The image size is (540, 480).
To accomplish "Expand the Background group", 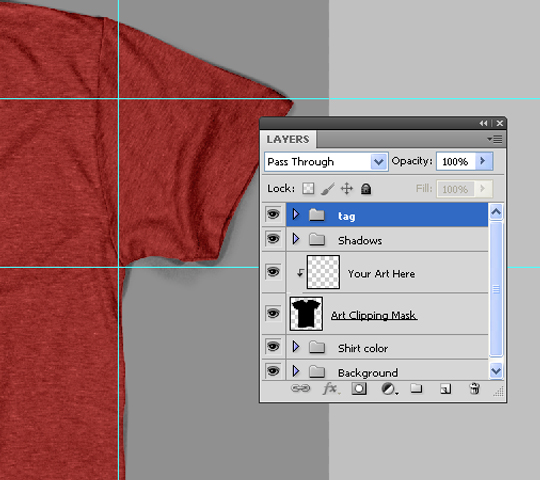I will [296, 371].
